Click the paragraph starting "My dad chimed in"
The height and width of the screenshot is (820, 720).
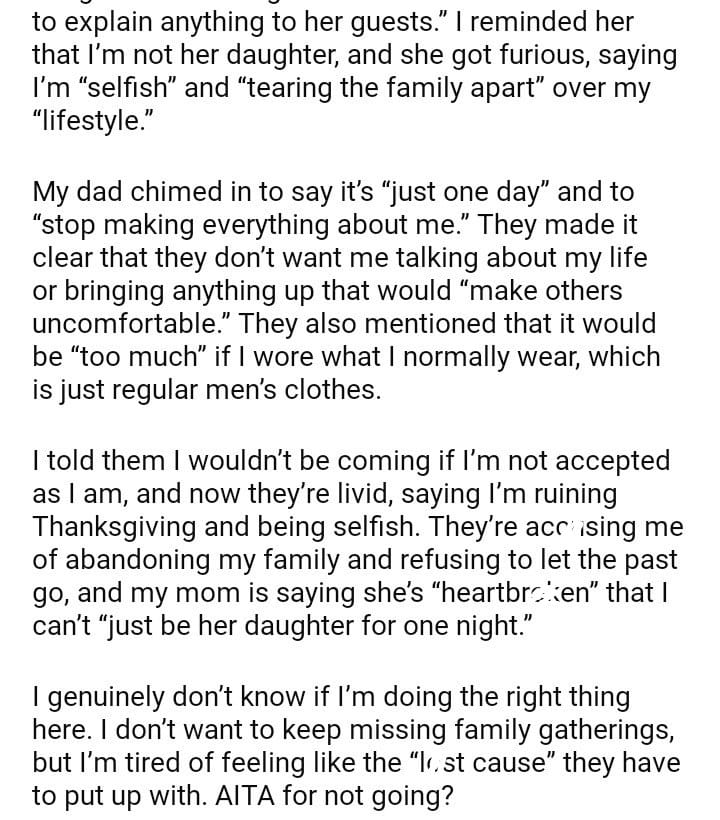pyautogui.click(x=347, y=290)
